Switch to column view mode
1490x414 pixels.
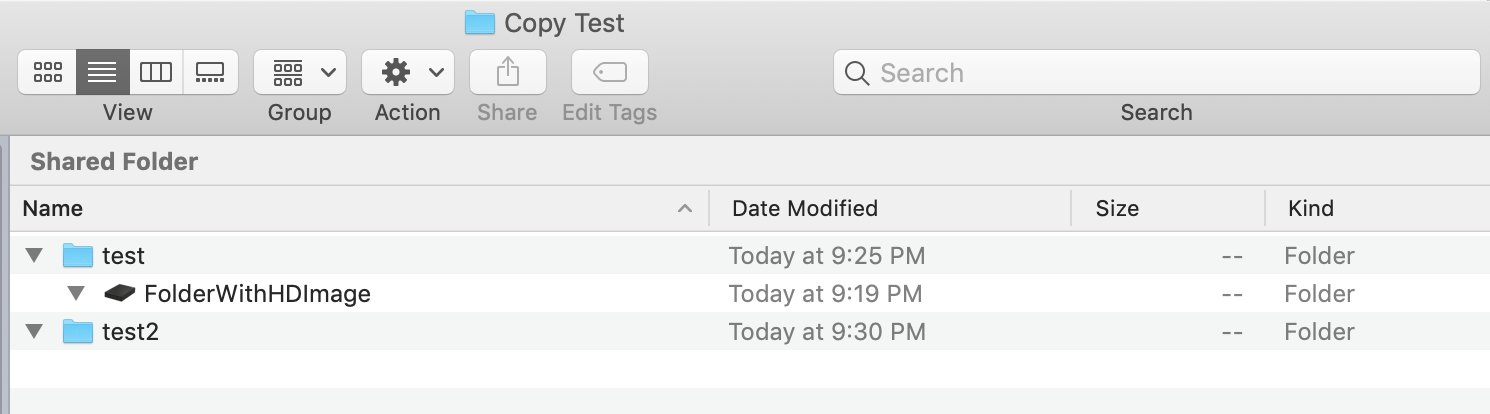(x=156, y=72)
